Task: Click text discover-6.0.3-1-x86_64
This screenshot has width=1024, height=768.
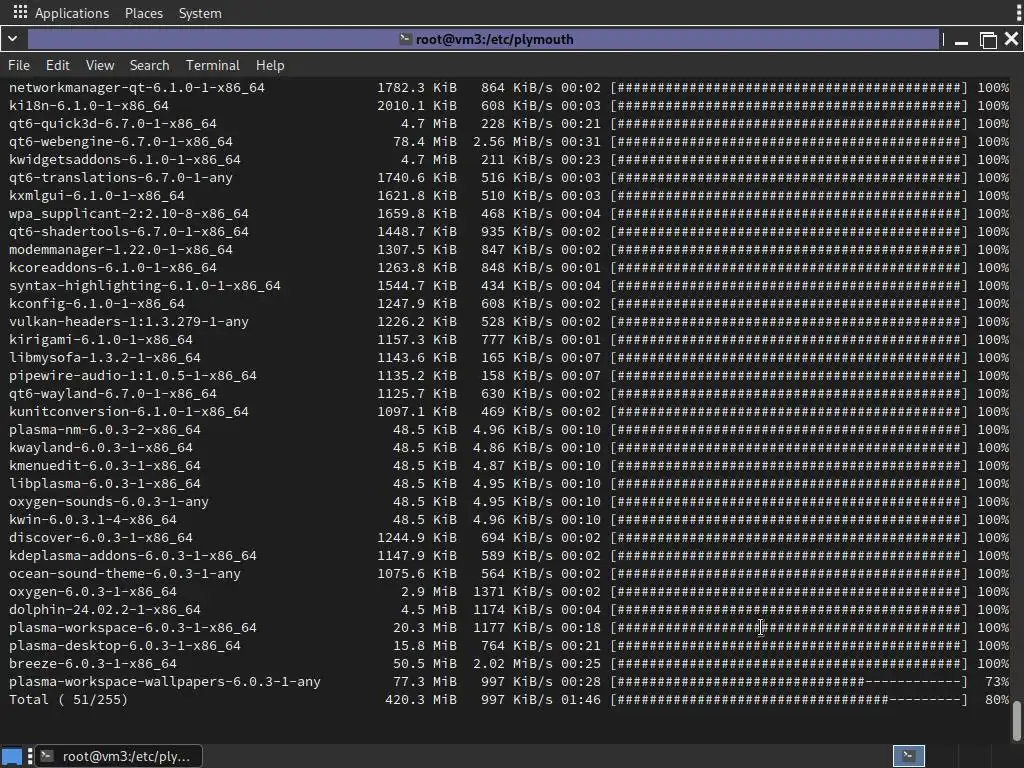Action: [101, 537]
